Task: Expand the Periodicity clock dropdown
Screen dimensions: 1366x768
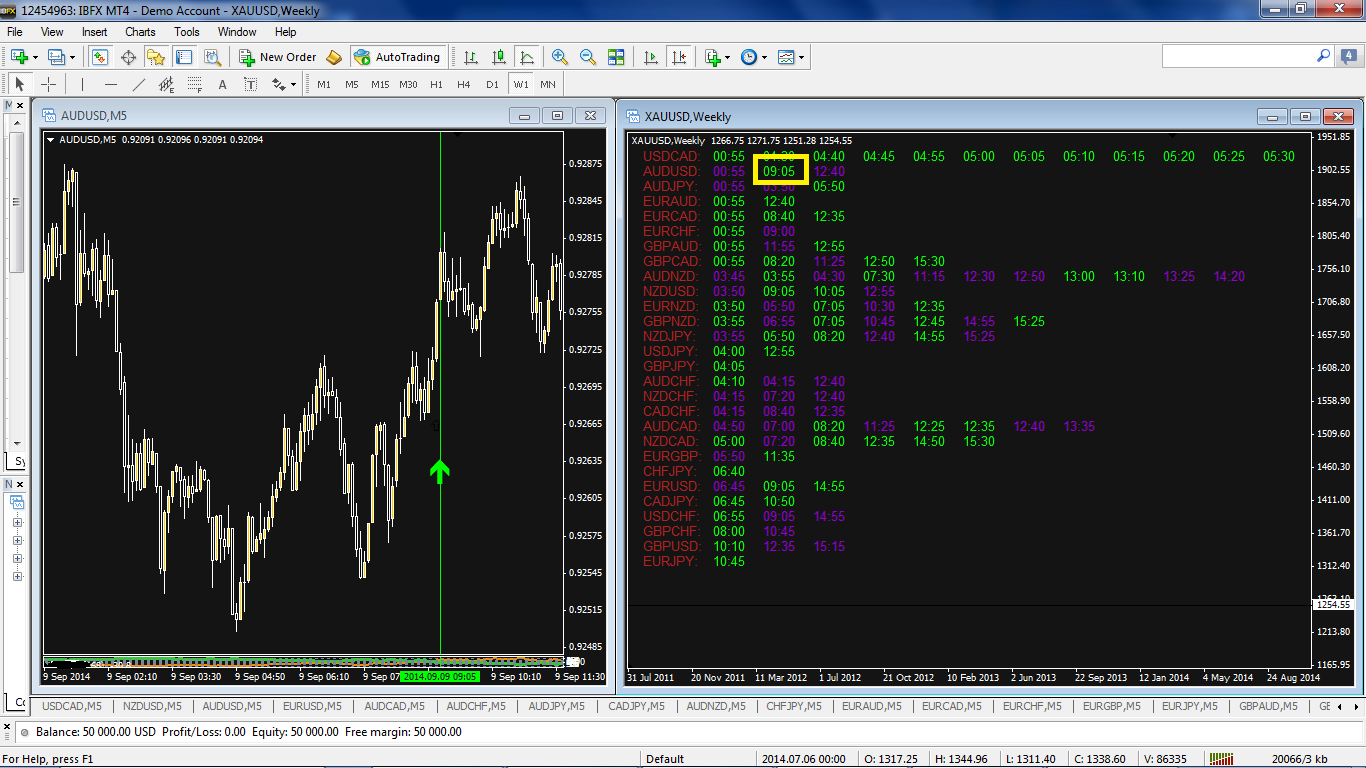Action: [x=765, y=58]
